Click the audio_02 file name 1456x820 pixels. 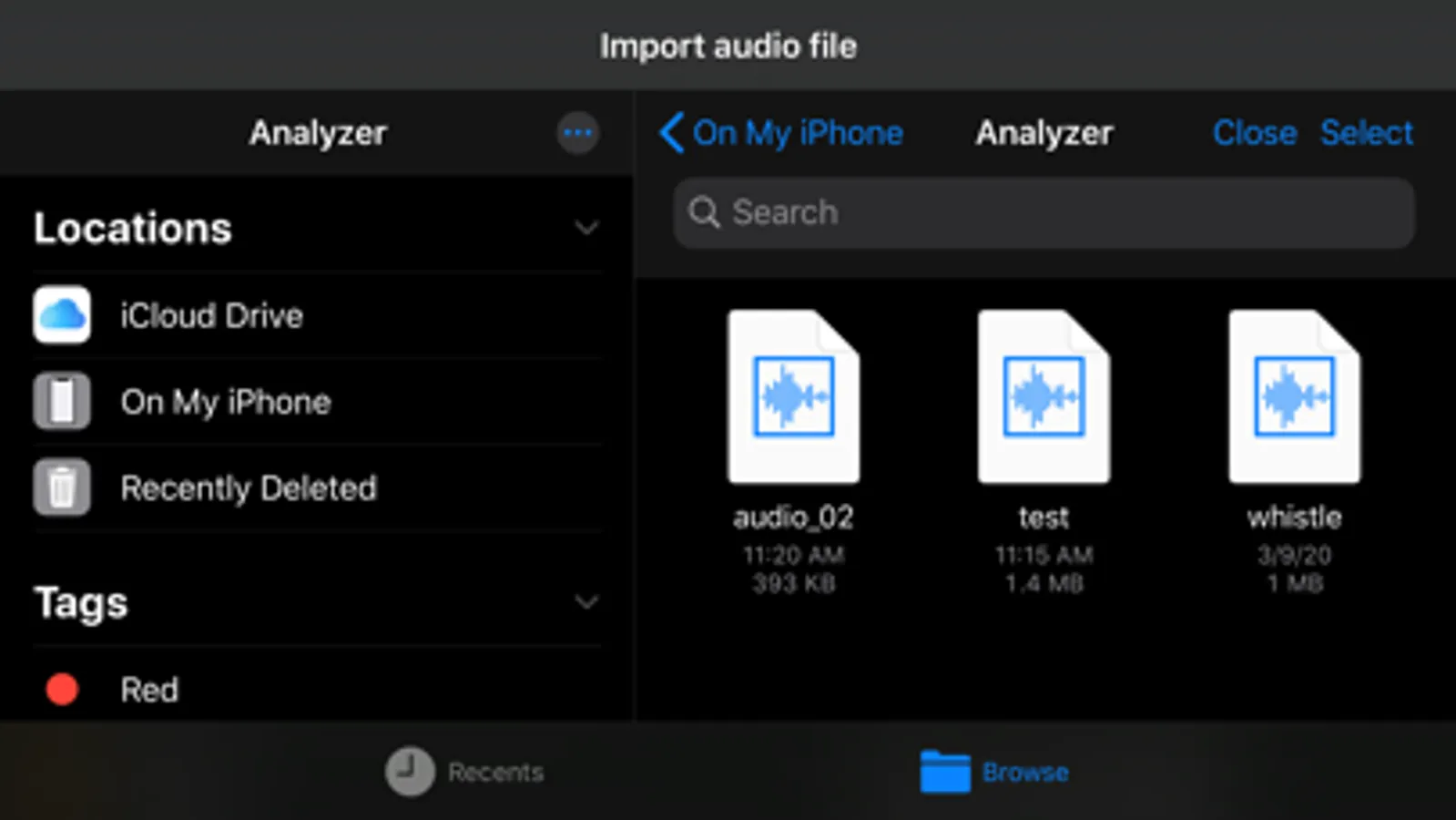click(x=793, y=518)
